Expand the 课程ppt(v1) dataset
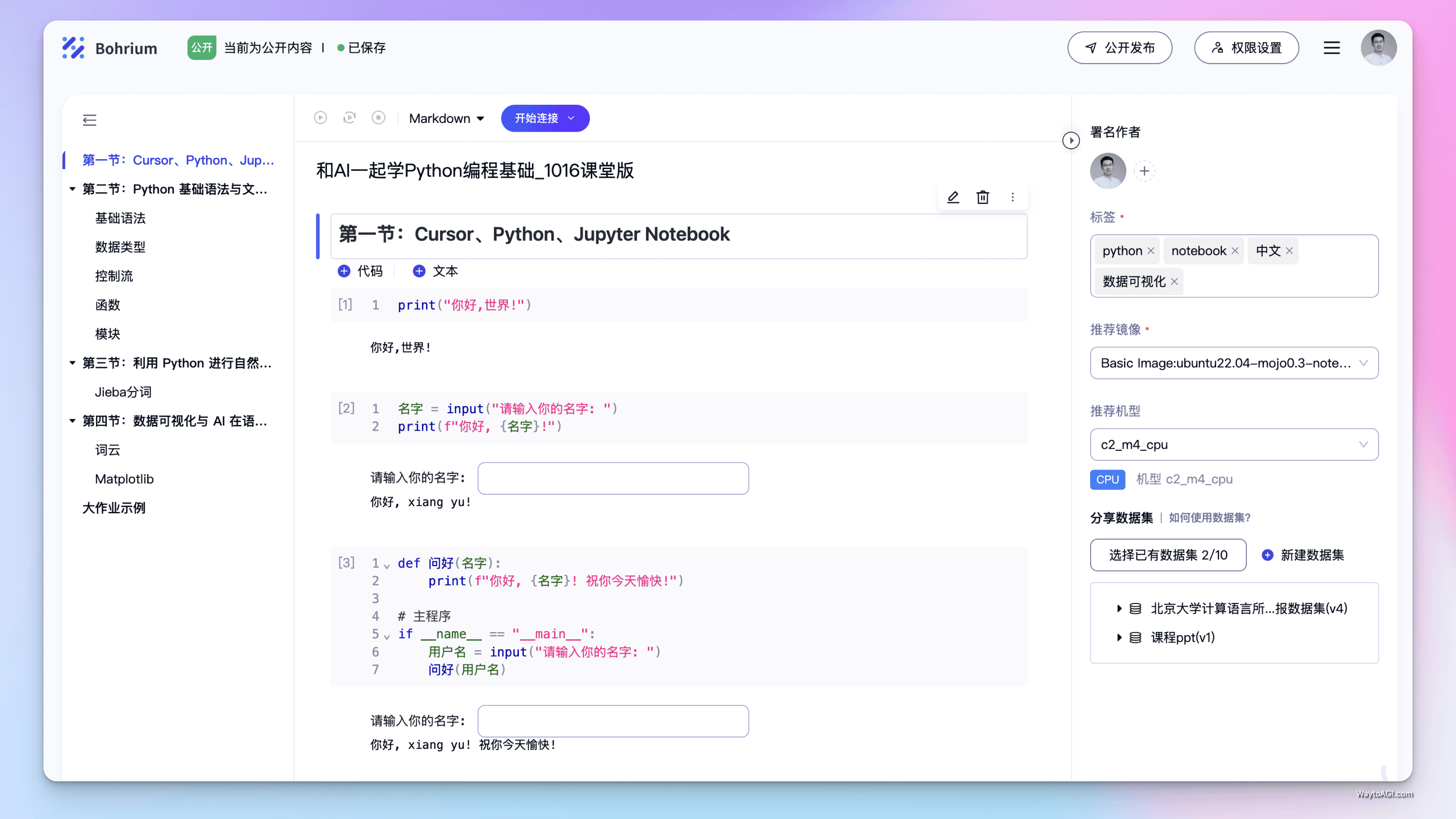Screen dimensions: 1456x819 coord(1119,637)
